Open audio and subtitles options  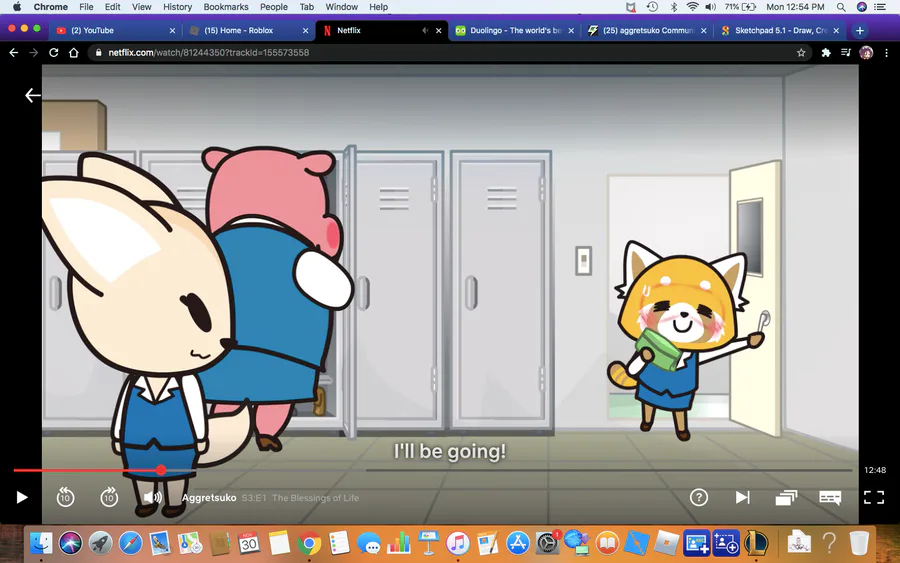pyautogui.click(x=830, y=497)
